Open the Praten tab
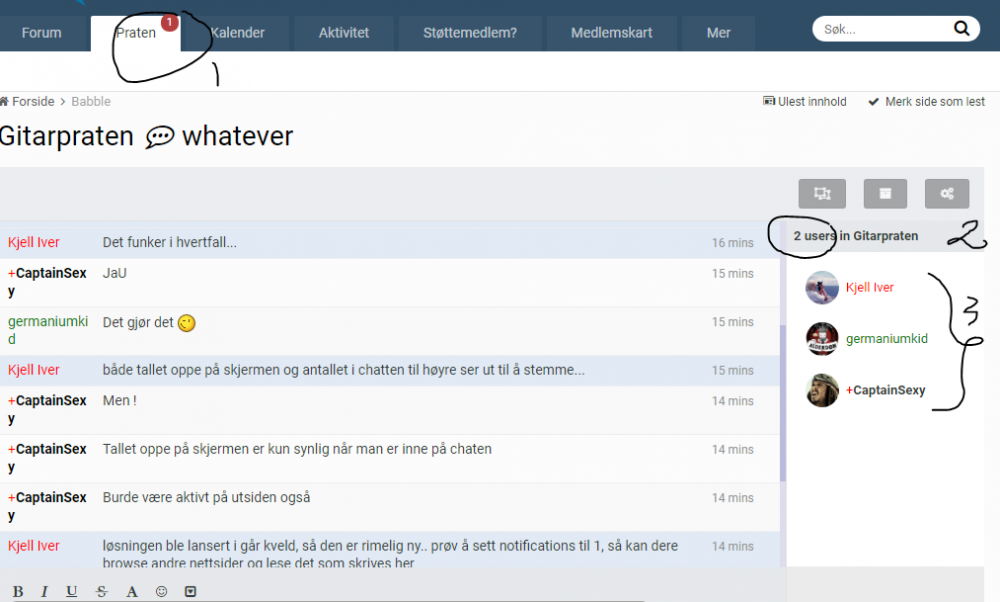Viewport: 1000px width, 602px height. pyautogui.click(x=136, y=33)
